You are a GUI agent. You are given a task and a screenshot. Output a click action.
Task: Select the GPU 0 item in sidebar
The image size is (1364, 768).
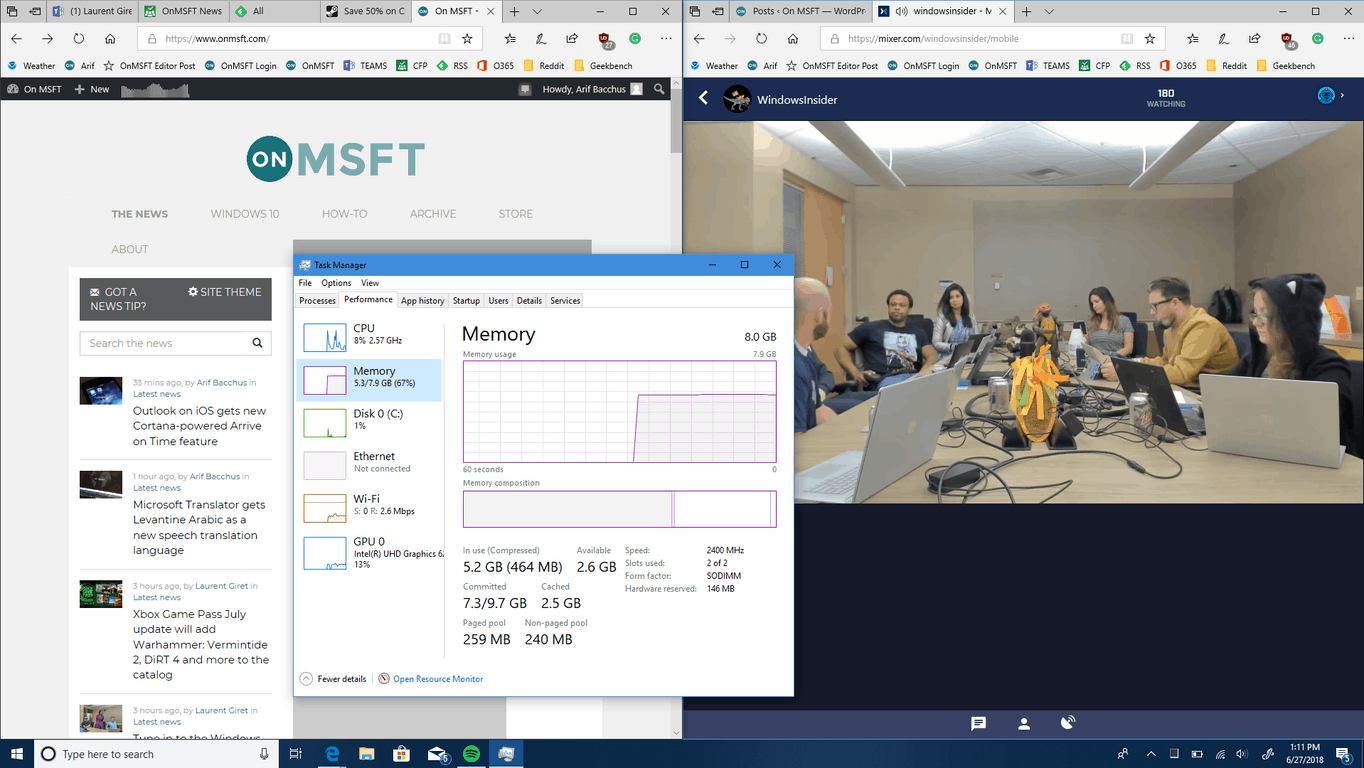[x=370, y=552]
